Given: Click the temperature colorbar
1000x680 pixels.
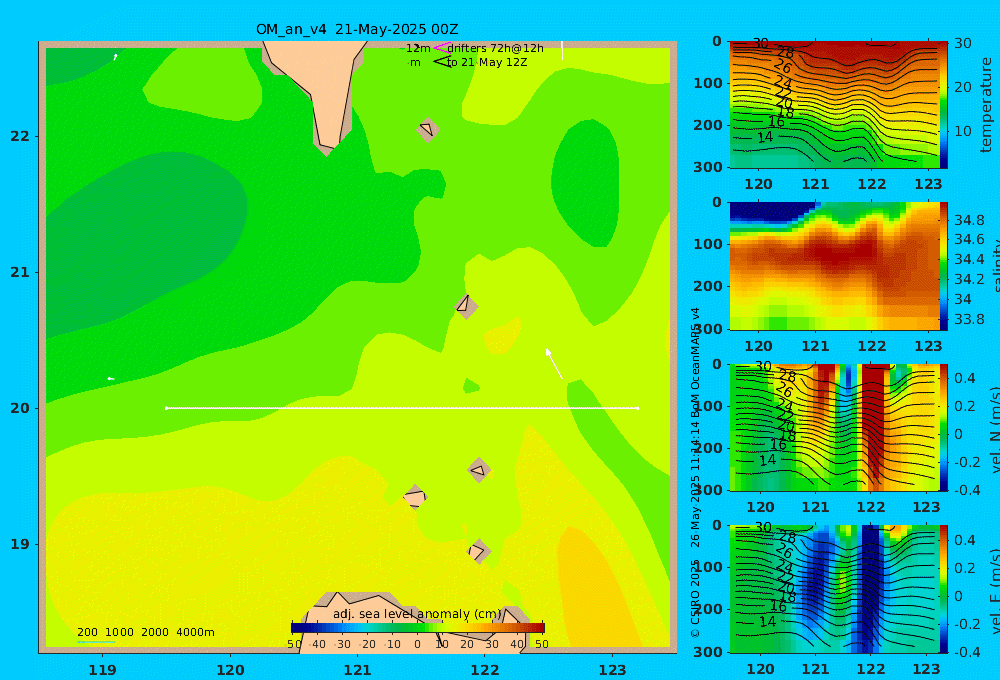Looking at the screenshot, I should (944, 105).
